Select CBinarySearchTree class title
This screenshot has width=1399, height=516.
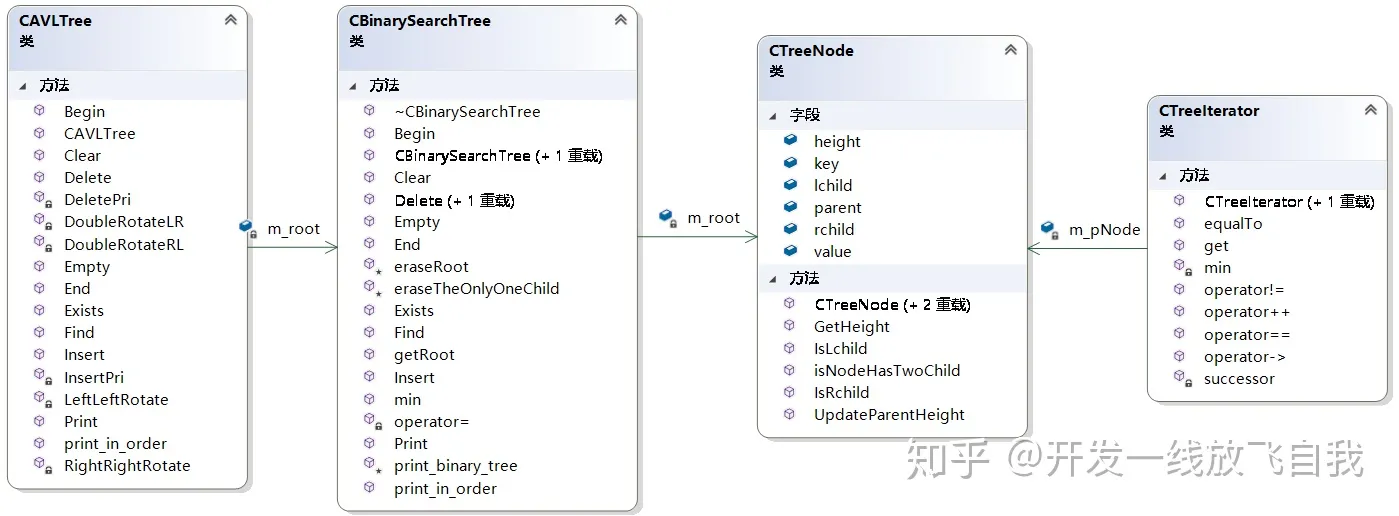pyautogui.click(x=420, y=20)
